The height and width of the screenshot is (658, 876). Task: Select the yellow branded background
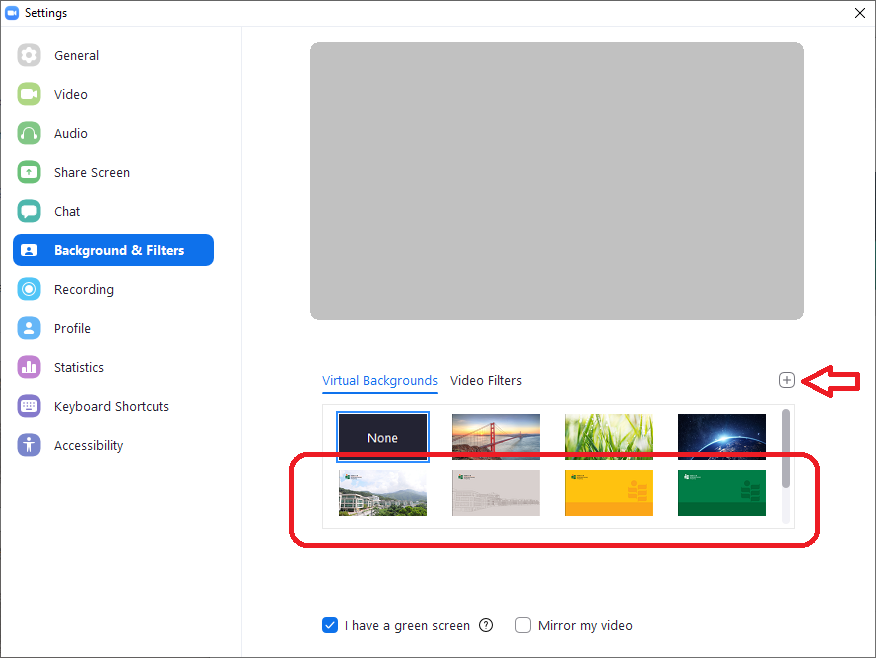pyautogui.click(x=609, y=493)
